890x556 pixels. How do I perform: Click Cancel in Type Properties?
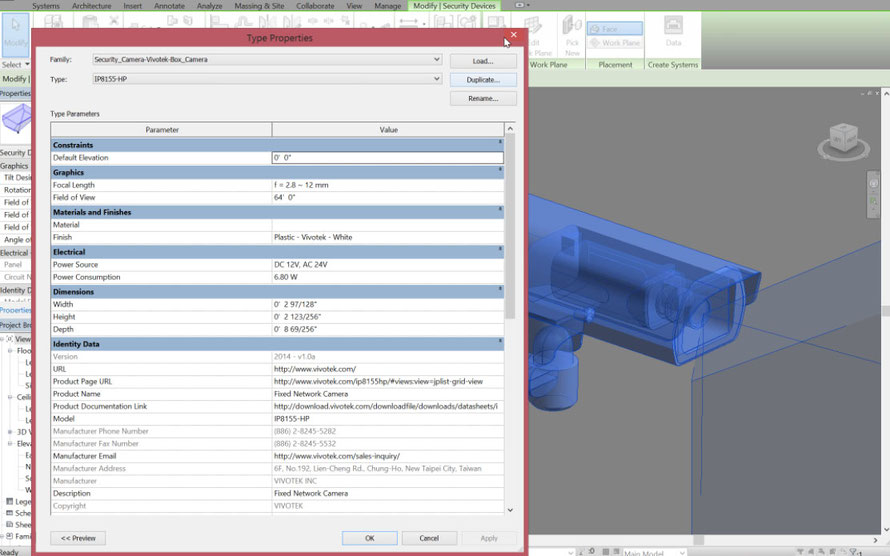[x=429, y=538]
